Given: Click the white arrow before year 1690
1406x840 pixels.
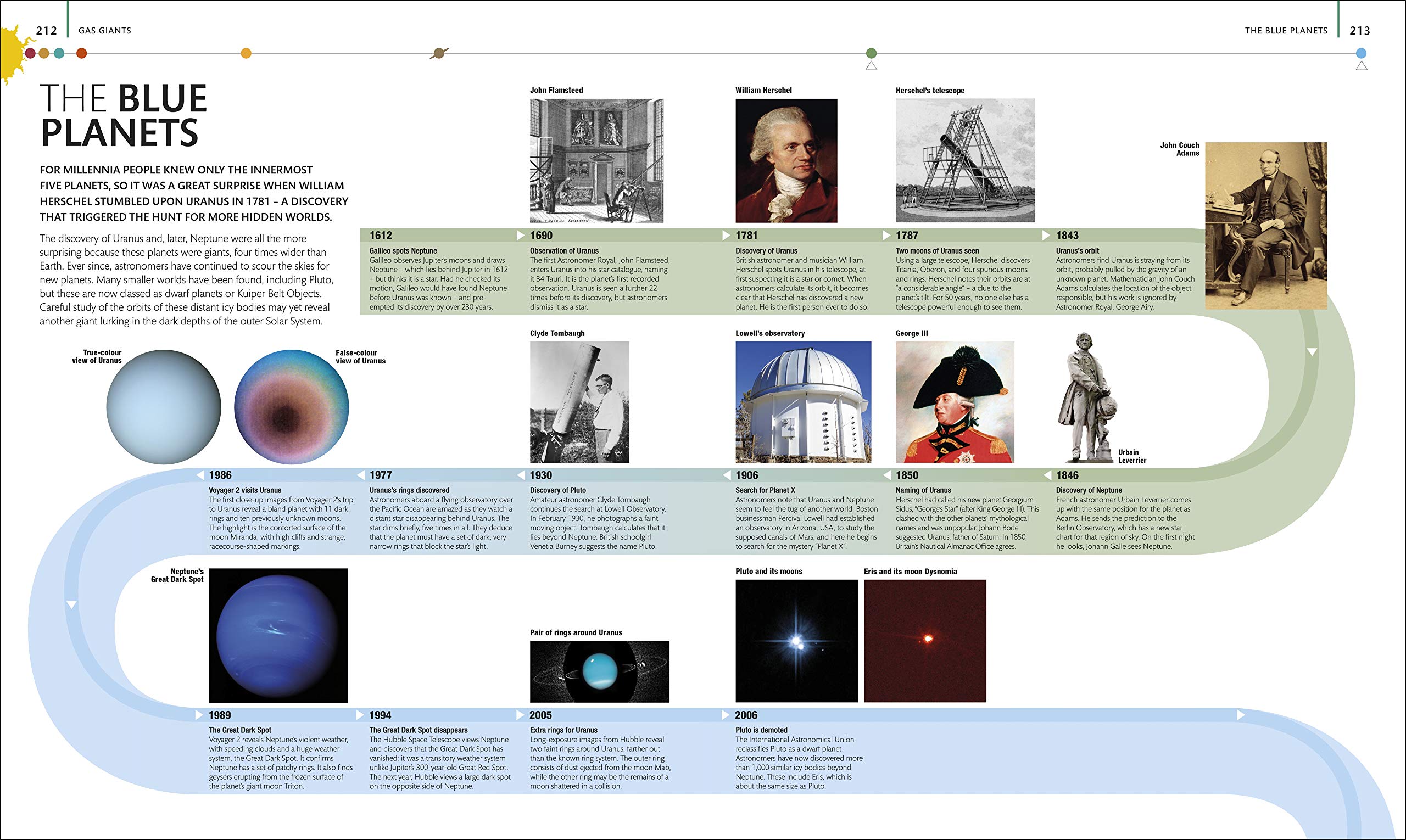Looking at the screenshot, I should (520, 235).
